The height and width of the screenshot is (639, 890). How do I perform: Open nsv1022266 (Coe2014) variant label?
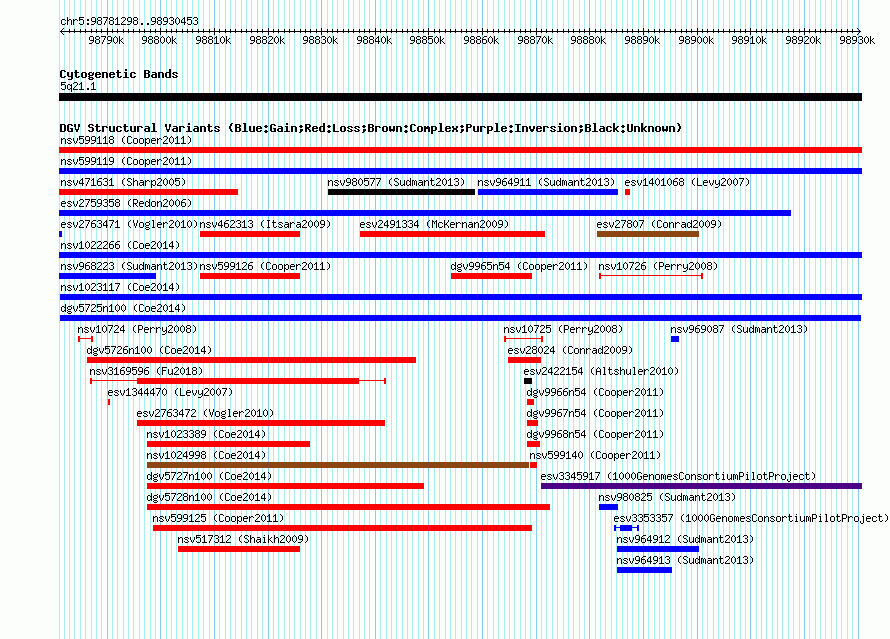[x=120, y=245]
